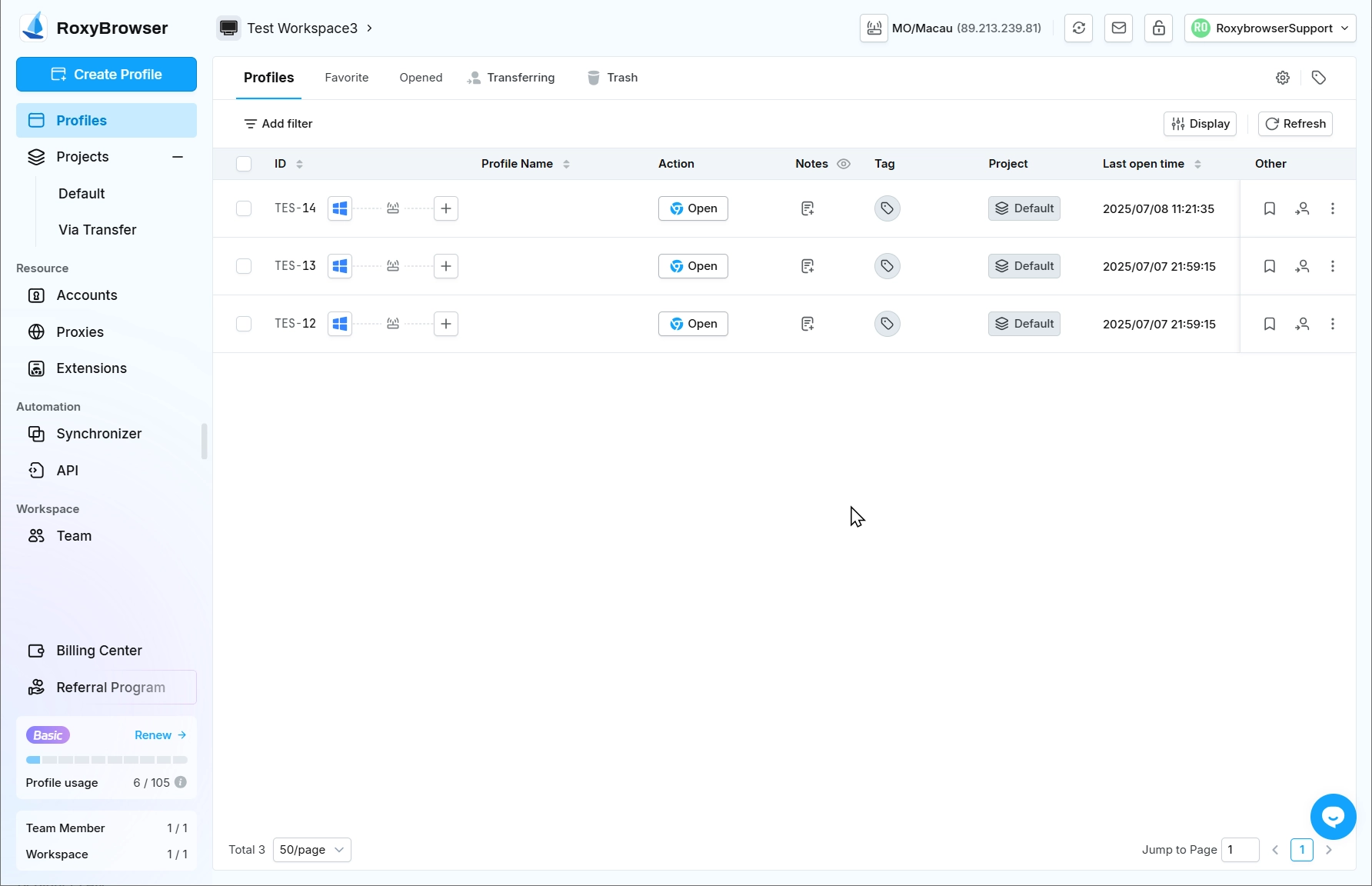
Task: Click the Jump to Page input field
Action: click(x=1240, y=850)
